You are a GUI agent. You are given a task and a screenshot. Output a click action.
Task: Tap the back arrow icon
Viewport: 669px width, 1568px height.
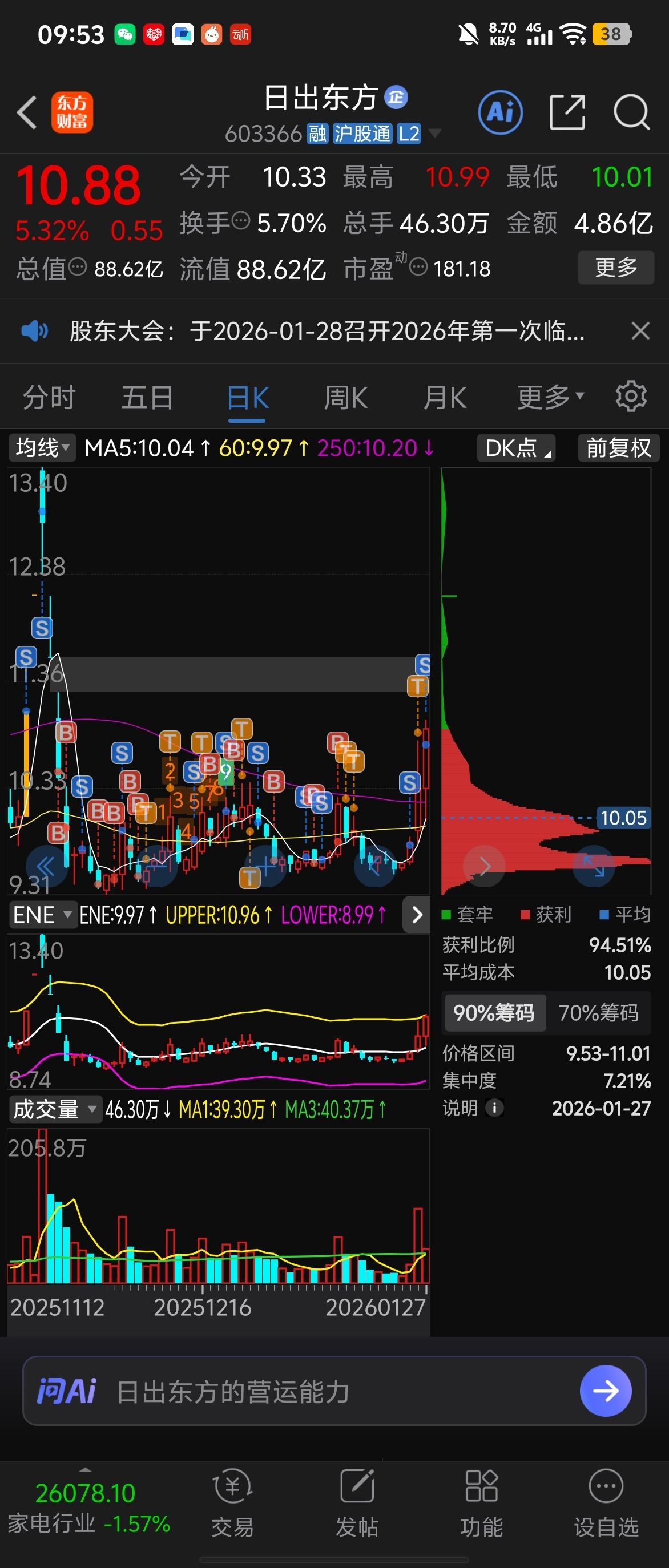pyautogui.click(x=27, y=112)
